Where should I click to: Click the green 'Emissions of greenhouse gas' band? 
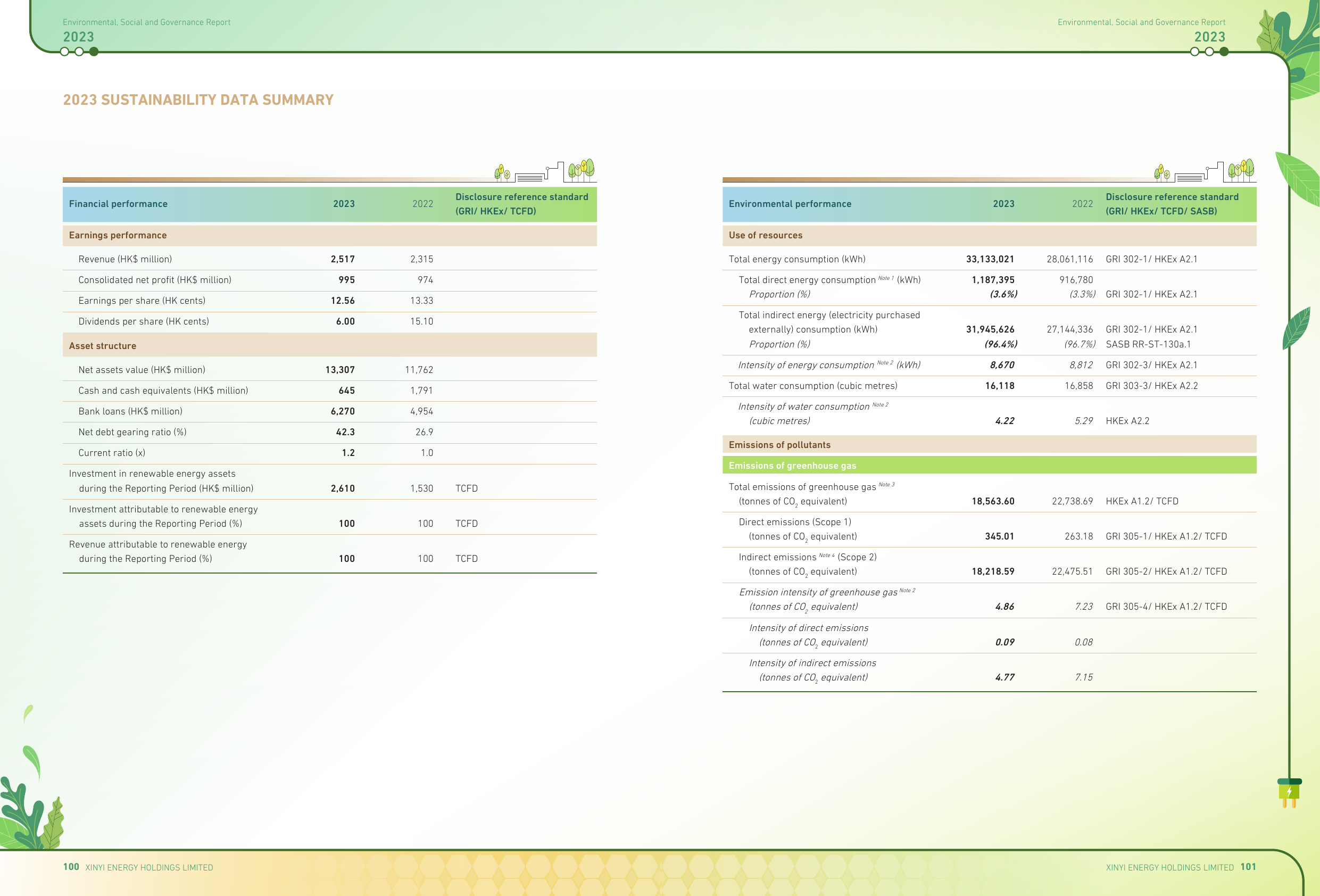coord(989,466)
